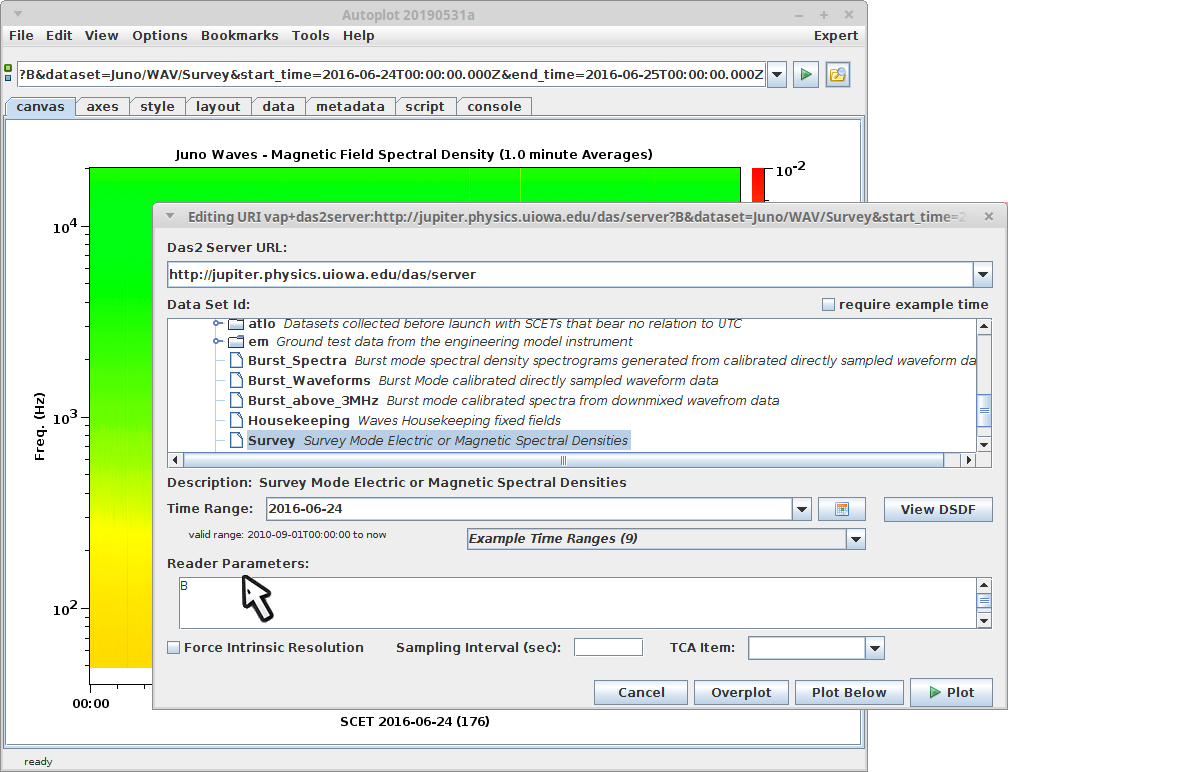This screenshot has width=1197, height=772.
Task: Click the green play button beside address bar
Action: click(806, 75)
